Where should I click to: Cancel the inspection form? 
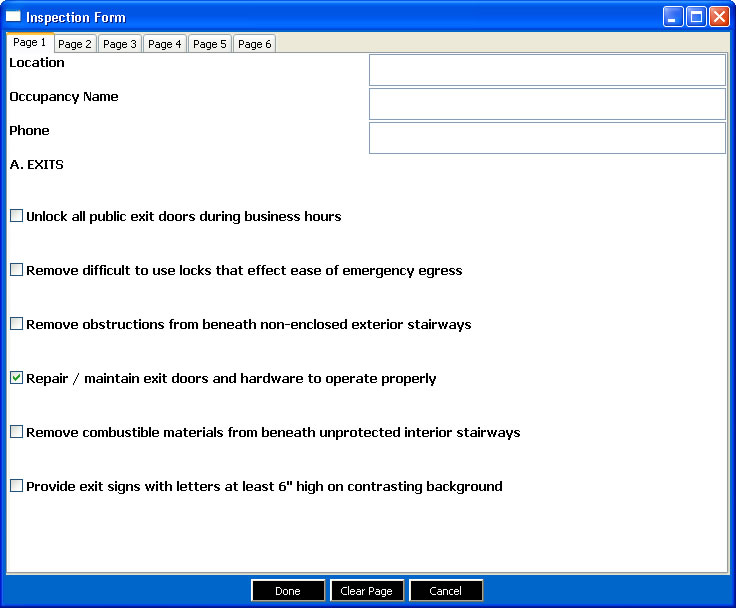(446, 591)
